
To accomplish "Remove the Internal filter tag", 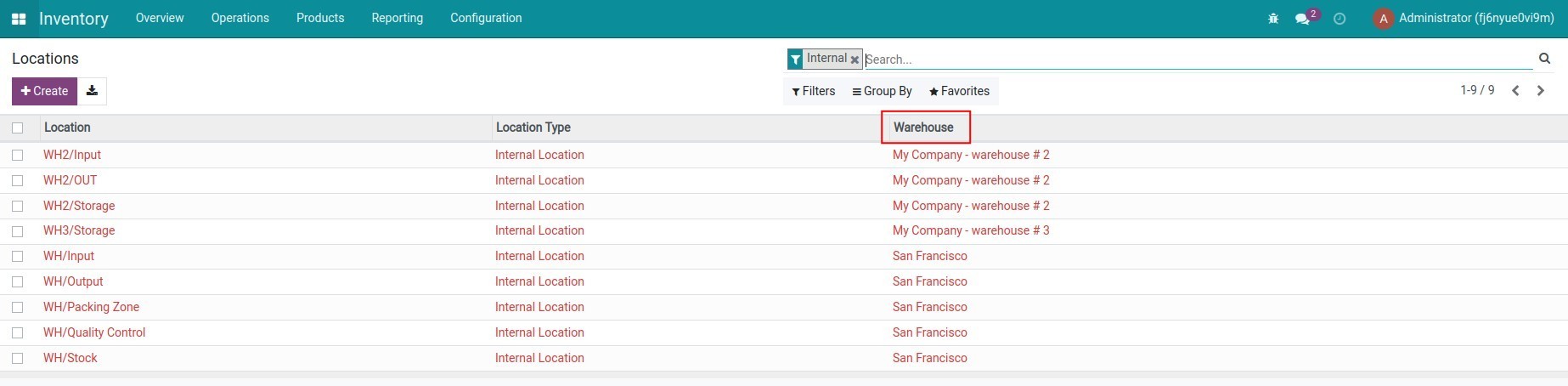I will pyautogui.click(x=855, y=60).
